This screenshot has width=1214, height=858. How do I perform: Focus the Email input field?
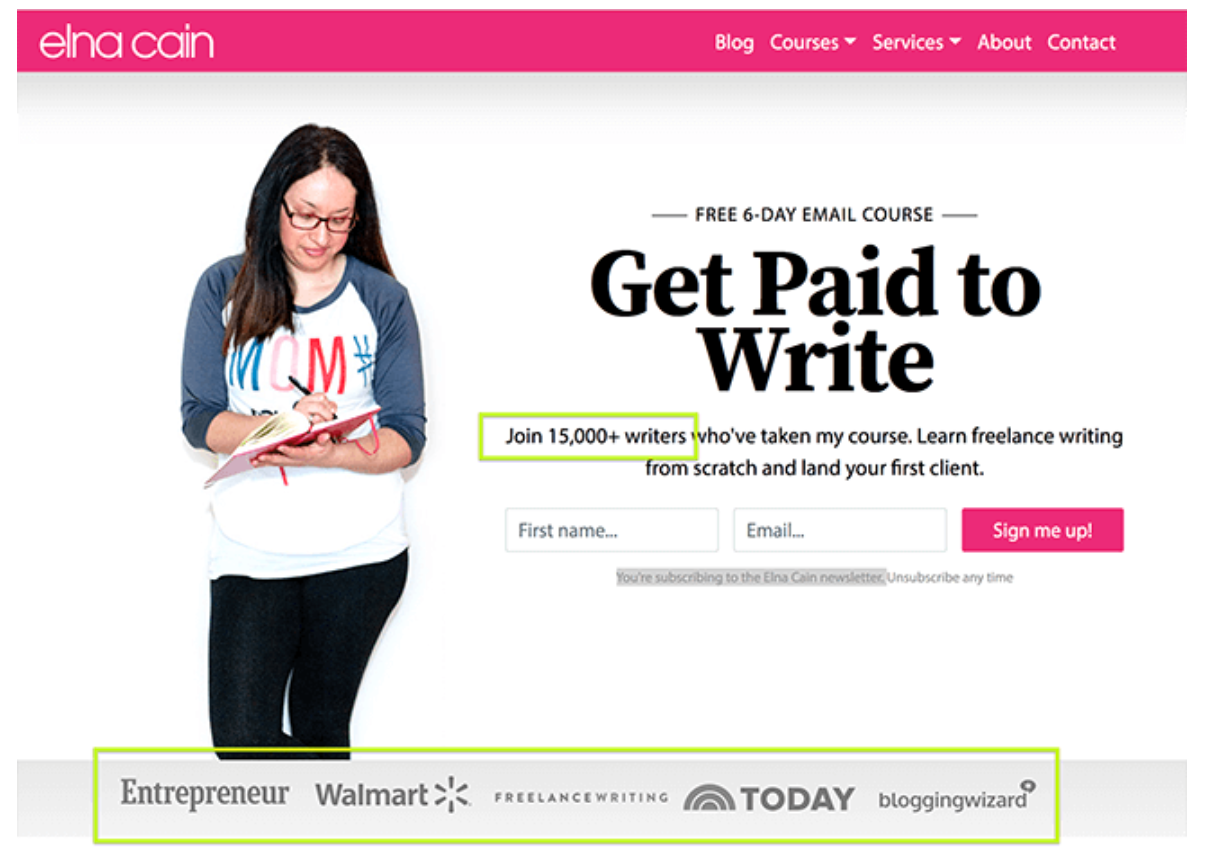840,530
